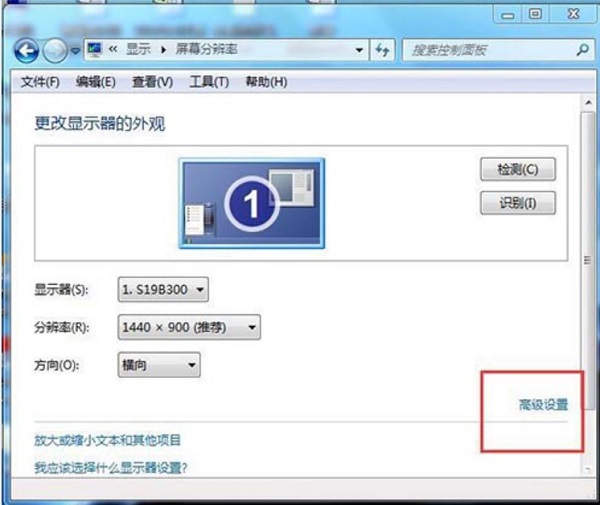Go back with the blue Back arrow
The width and height of the screenshot is (600, 505).
[x=26, y=50]
